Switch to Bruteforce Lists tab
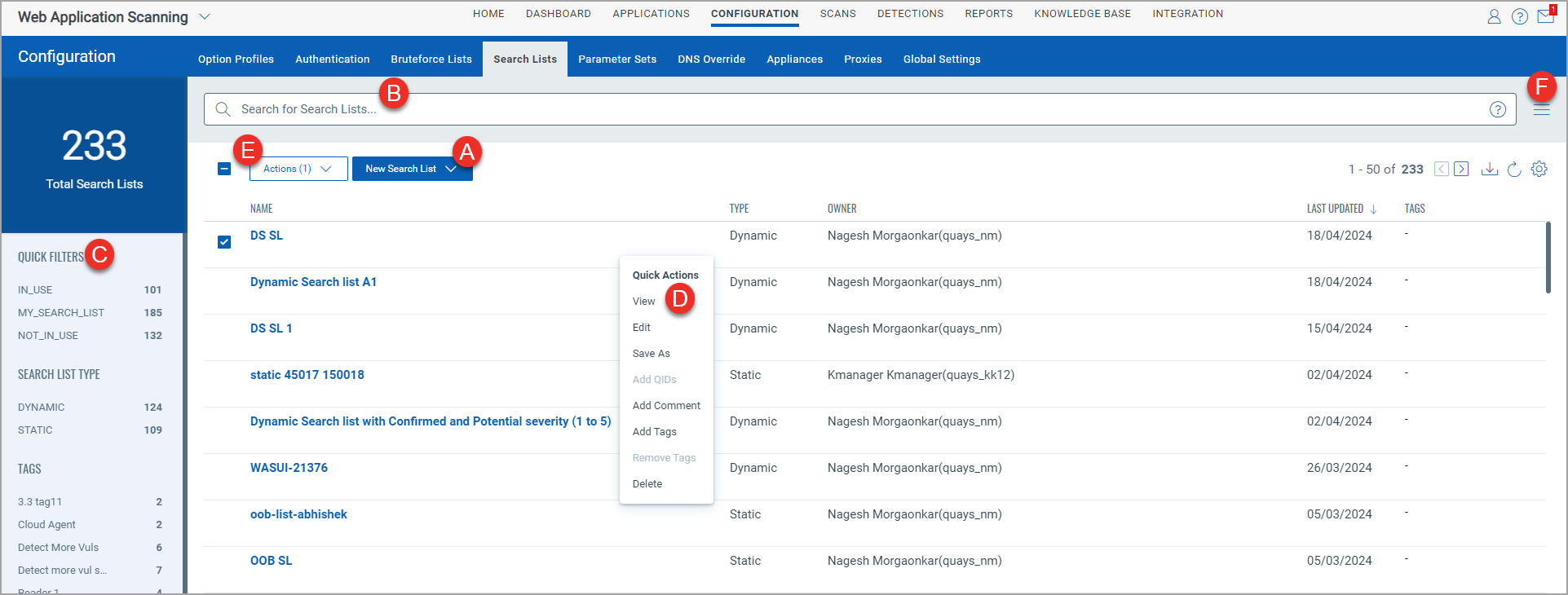Image resolution: width=1568 pixels, height=595 pixels. pos(431,59)
